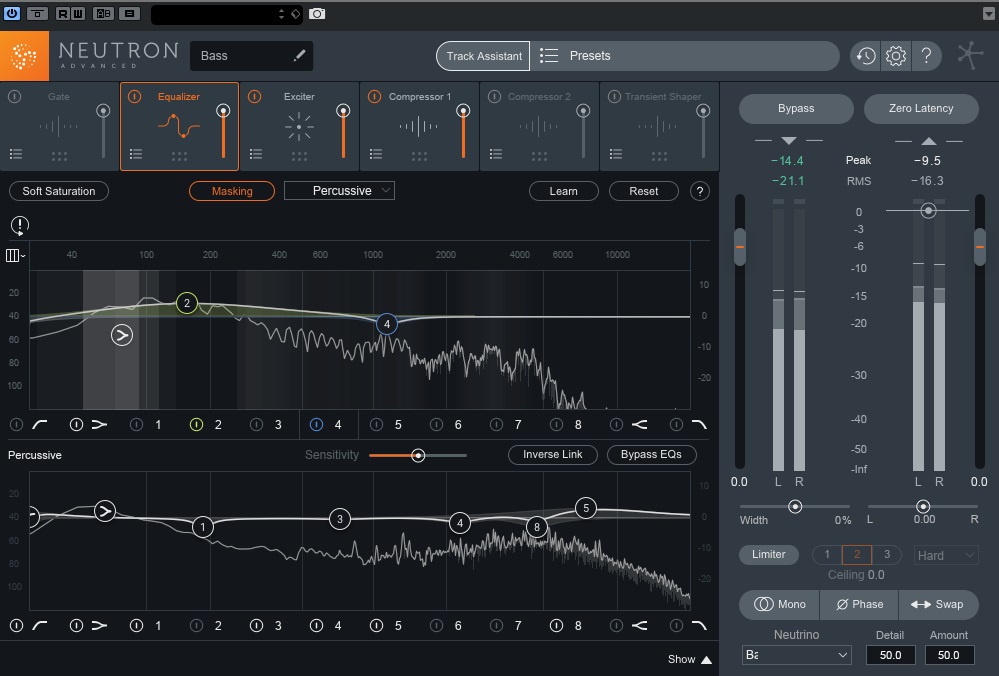Click the input meter down triangle
Viewport: 999px width, 676px height.
tap(789, 140)
